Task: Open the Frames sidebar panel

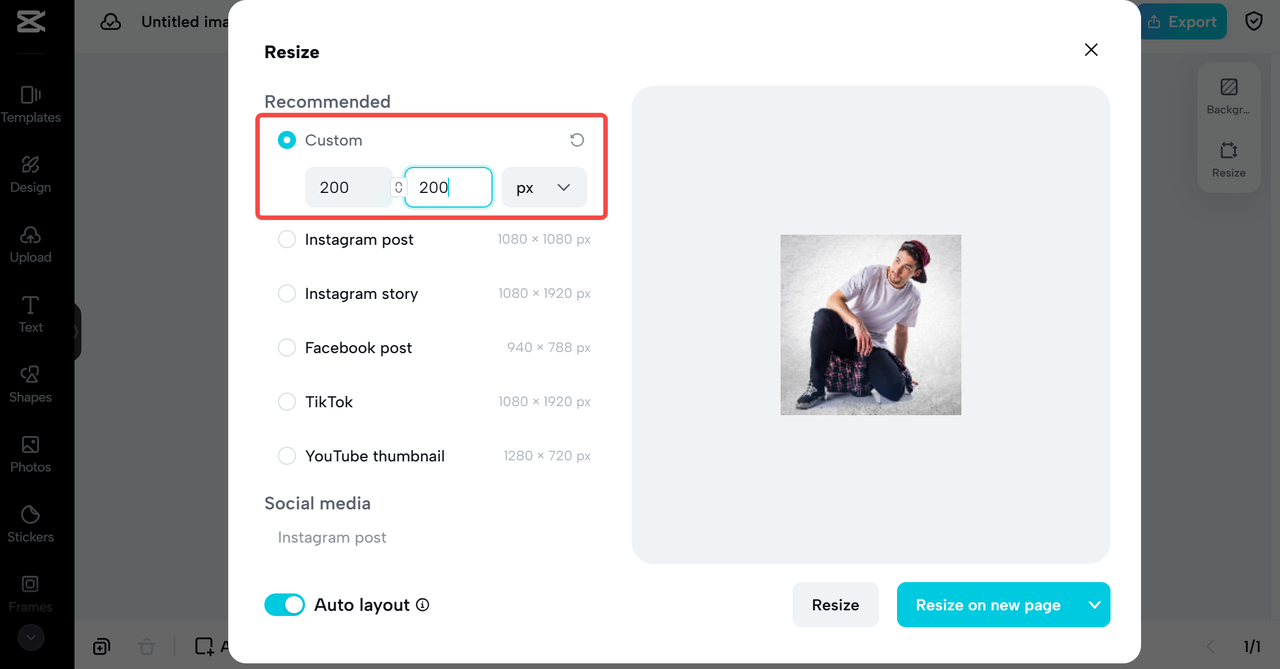Action: pos(31,594)
